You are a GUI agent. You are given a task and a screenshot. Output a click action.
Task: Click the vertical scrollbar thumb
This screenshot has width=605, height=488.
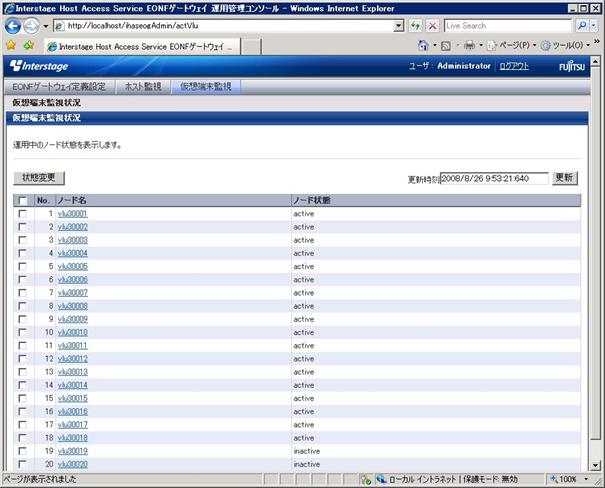point(595,252)
